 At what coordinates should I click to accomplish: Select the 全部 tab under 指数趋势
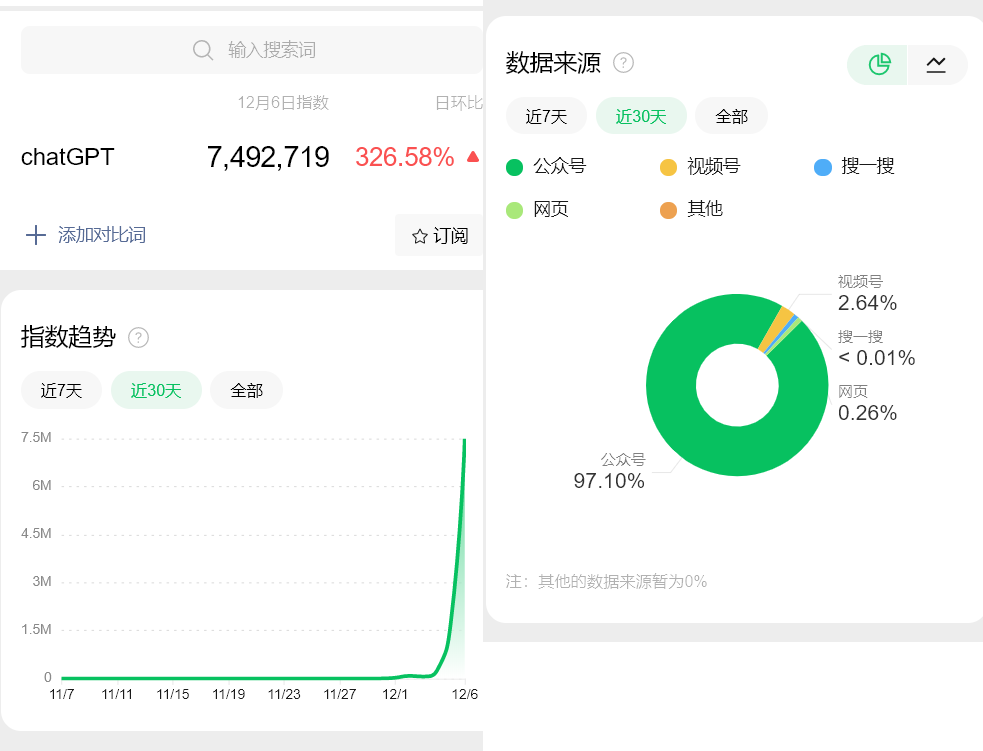tap(246, 390)
